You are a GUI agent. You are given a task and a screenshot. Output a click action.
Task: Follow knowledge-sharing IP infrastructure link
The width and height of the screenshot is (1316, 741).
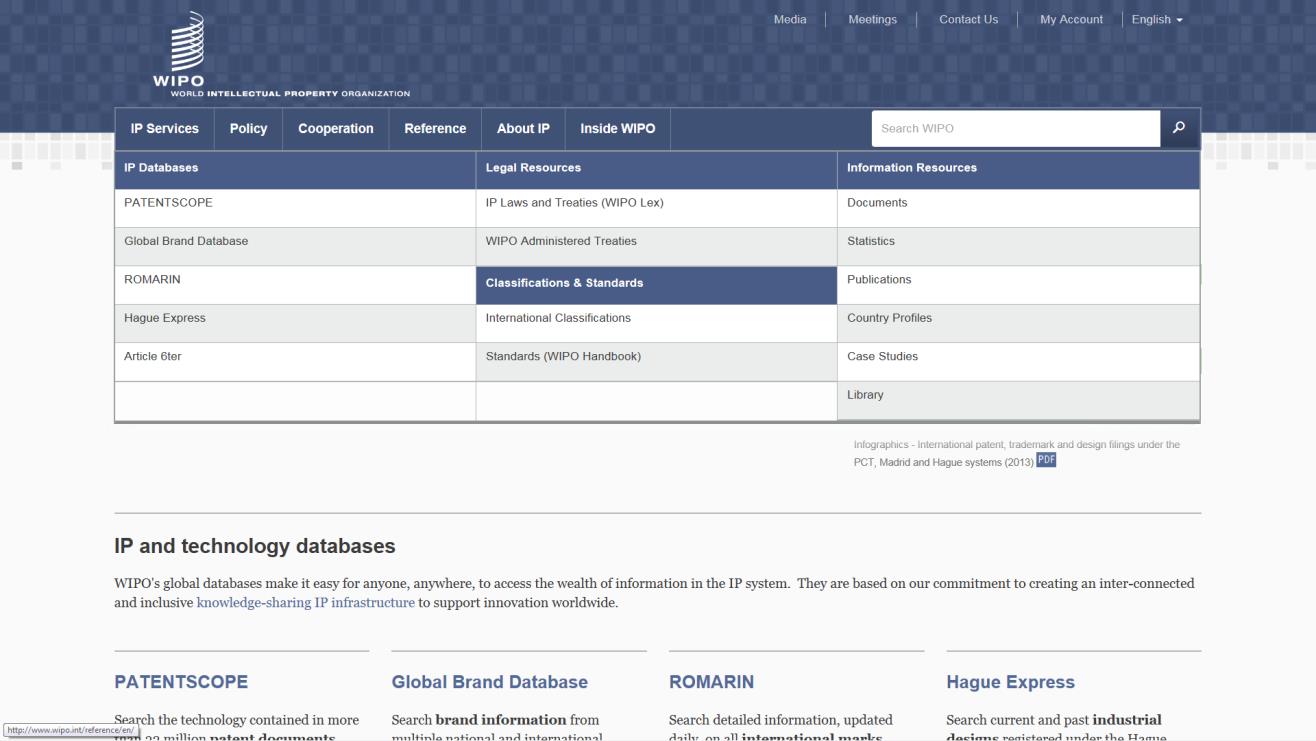pyautogui.click(x=305, y=603)
